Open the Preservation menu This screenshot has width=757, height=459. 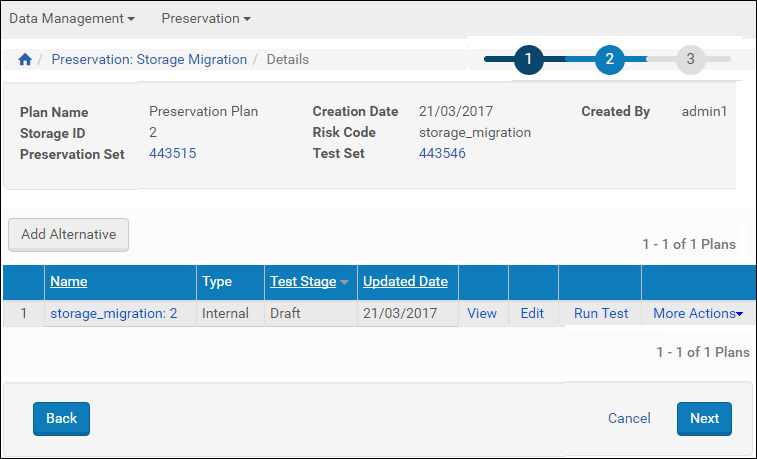(205, 18)
